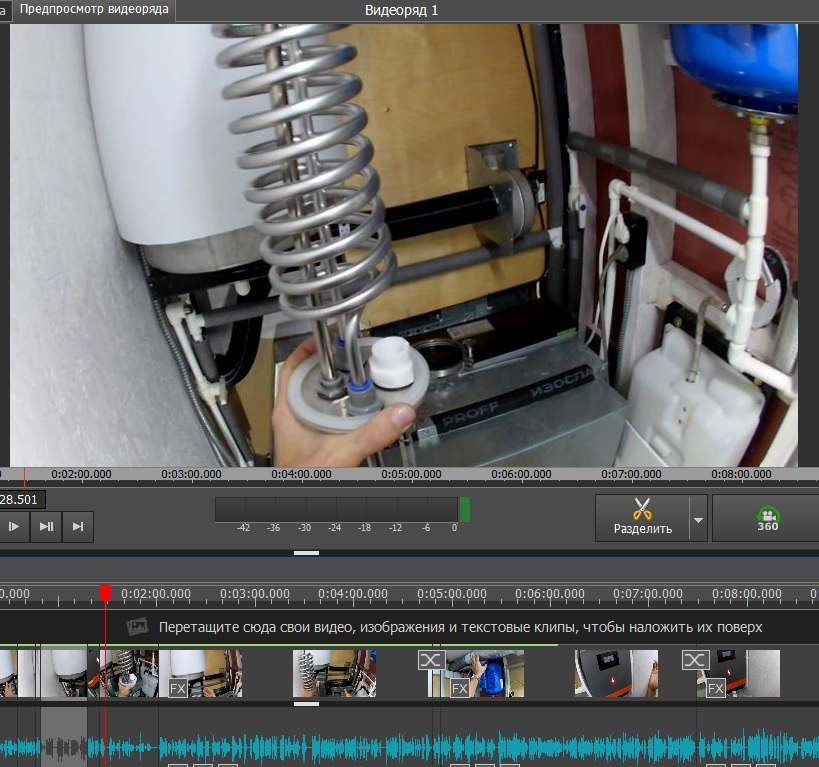819x767 pixels.
Task: Click the Видеоряд 1 preview title
Action: (402, 10)
